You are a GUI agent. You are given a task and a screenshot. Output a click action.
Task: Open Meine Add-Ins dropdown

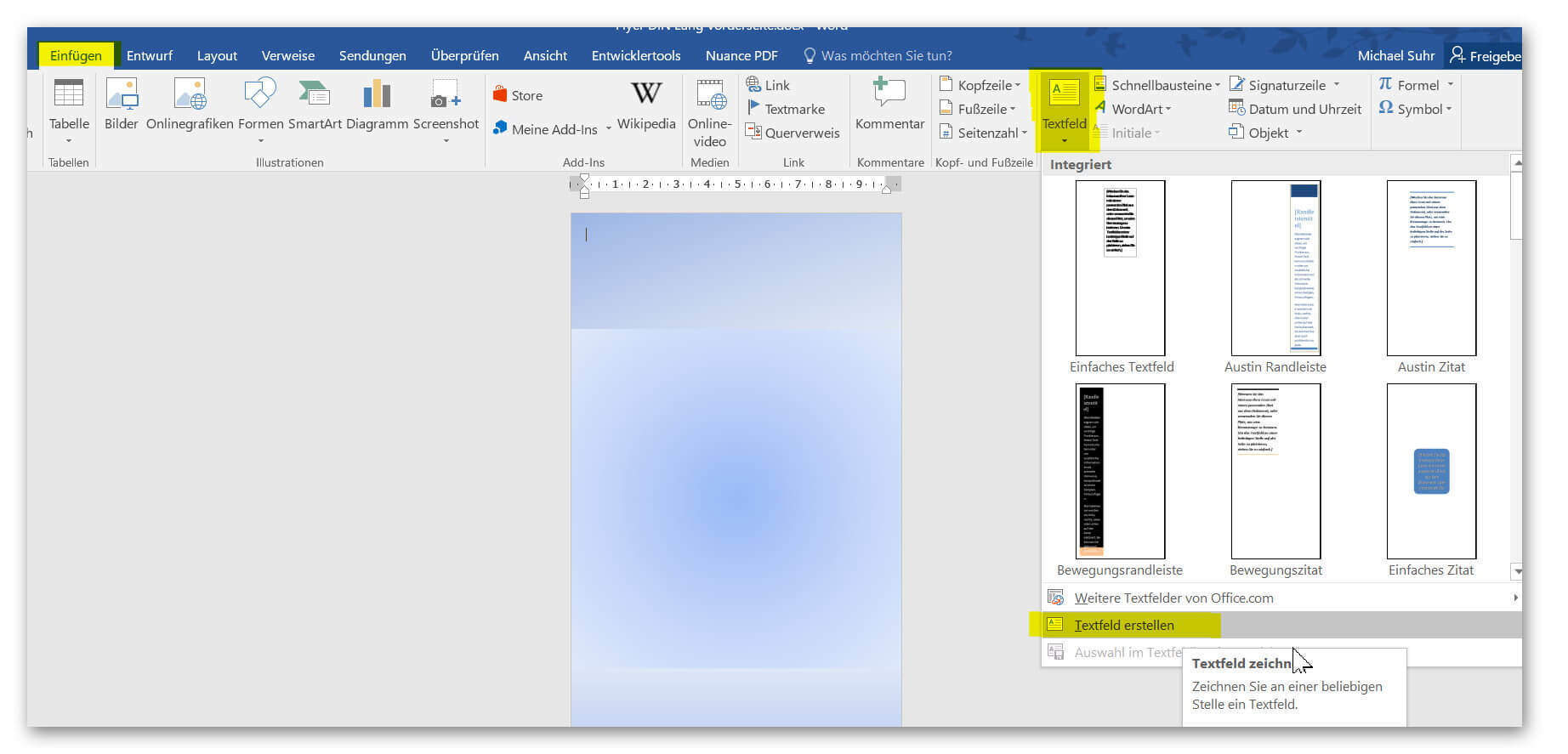(553, 129)
